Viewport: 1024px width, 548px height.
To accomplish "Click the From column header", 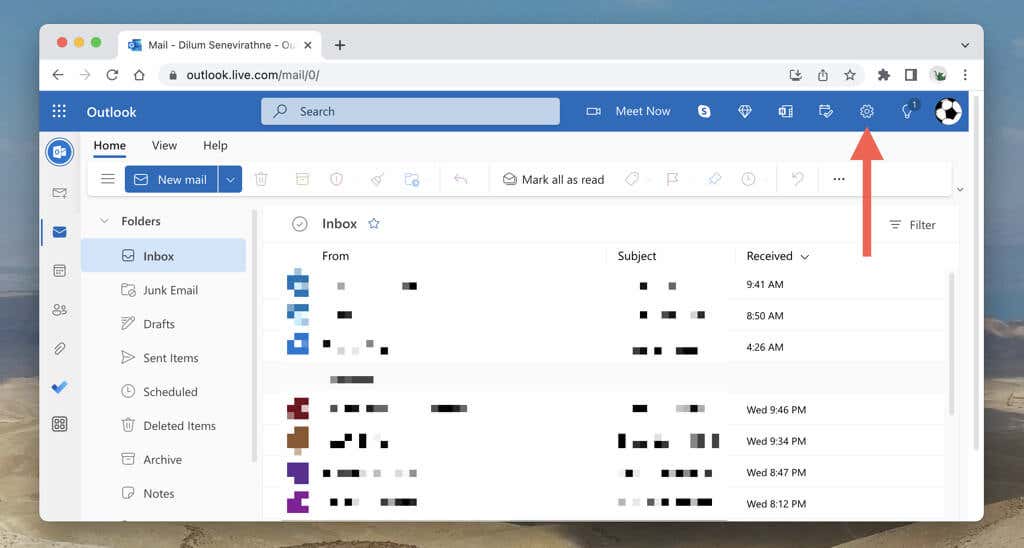I will 335,256.
